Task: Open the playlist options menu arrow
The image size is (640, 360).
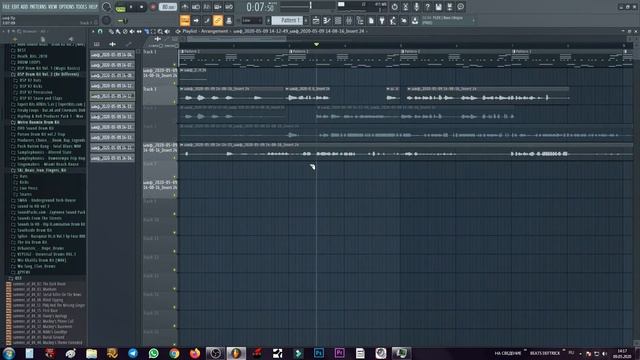Action: pos(94,31)
